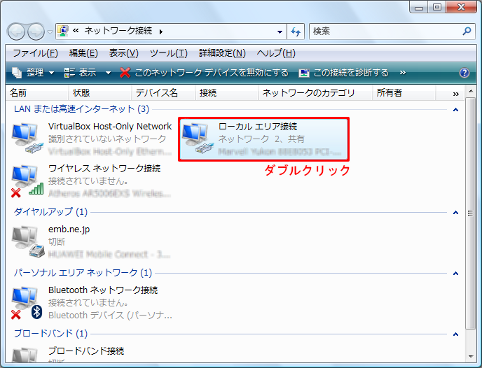Click the search magnifier icon
The image size is (482, 368).
467,31
